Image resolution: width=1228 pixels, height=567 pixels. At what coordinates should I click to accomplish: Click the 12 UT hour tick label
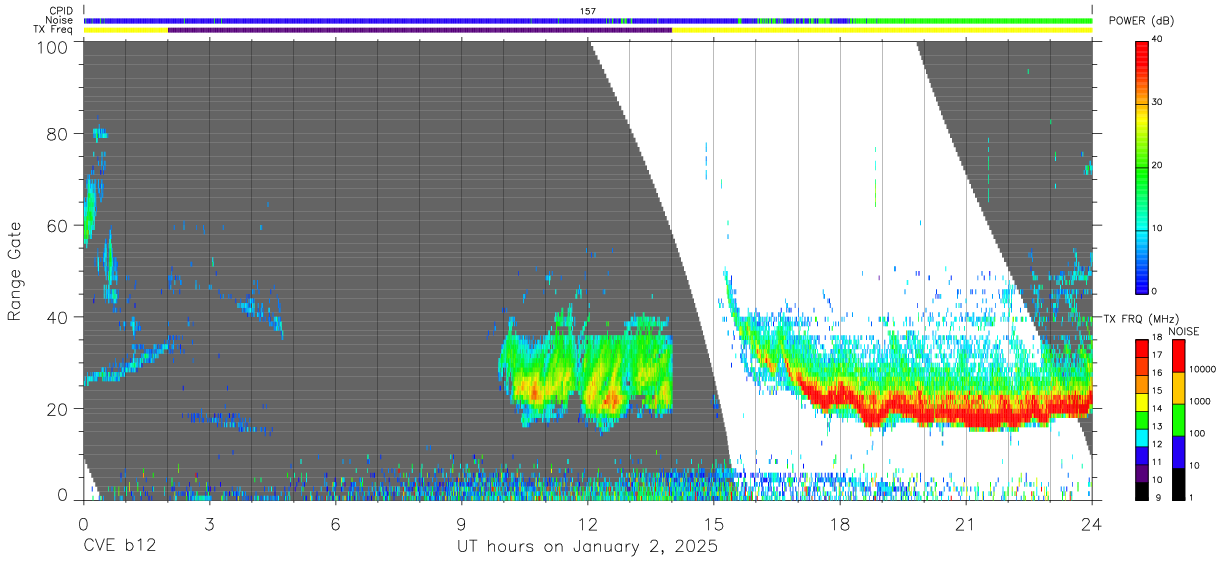coord(587,523)
